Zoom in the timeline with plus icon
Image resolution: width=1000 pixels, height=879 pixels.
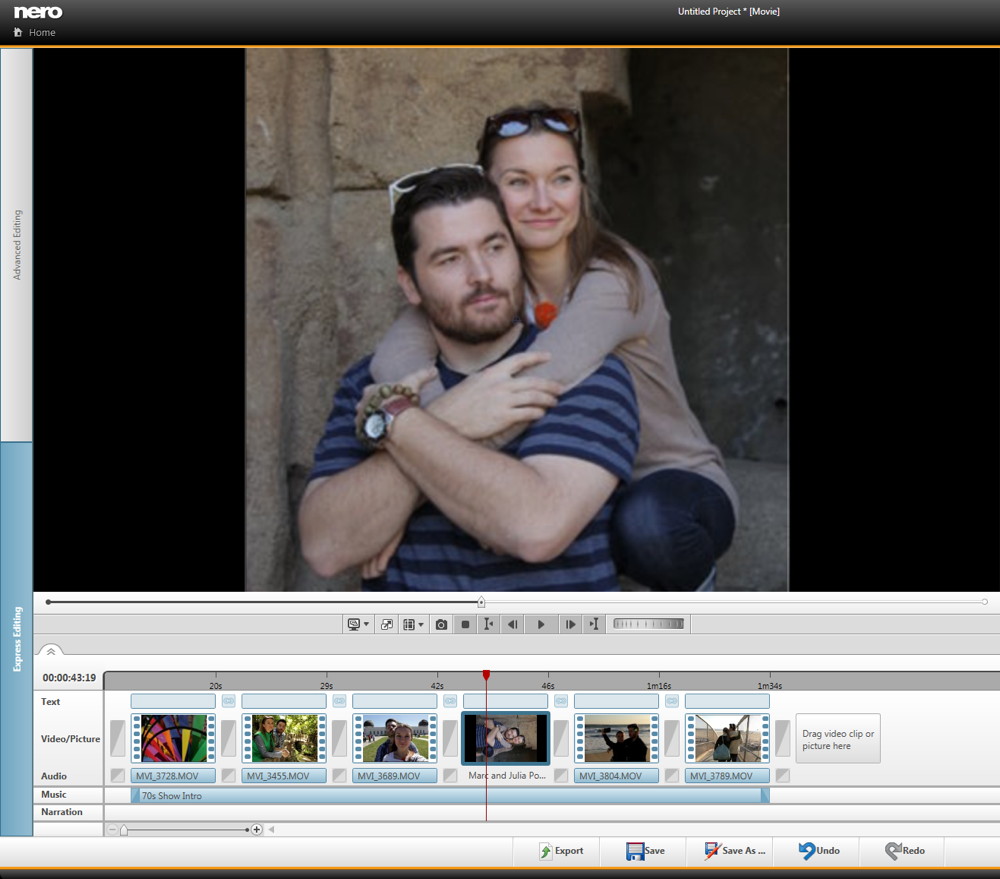[x=257, y=829]
